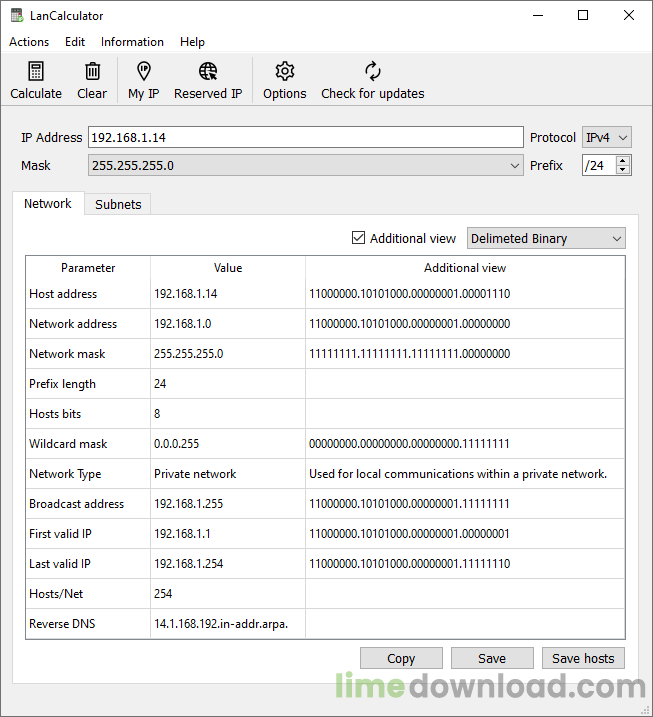Click the Additional view column header
The image size is (653, 717).
pyautogui.click(x=465, y=268)
